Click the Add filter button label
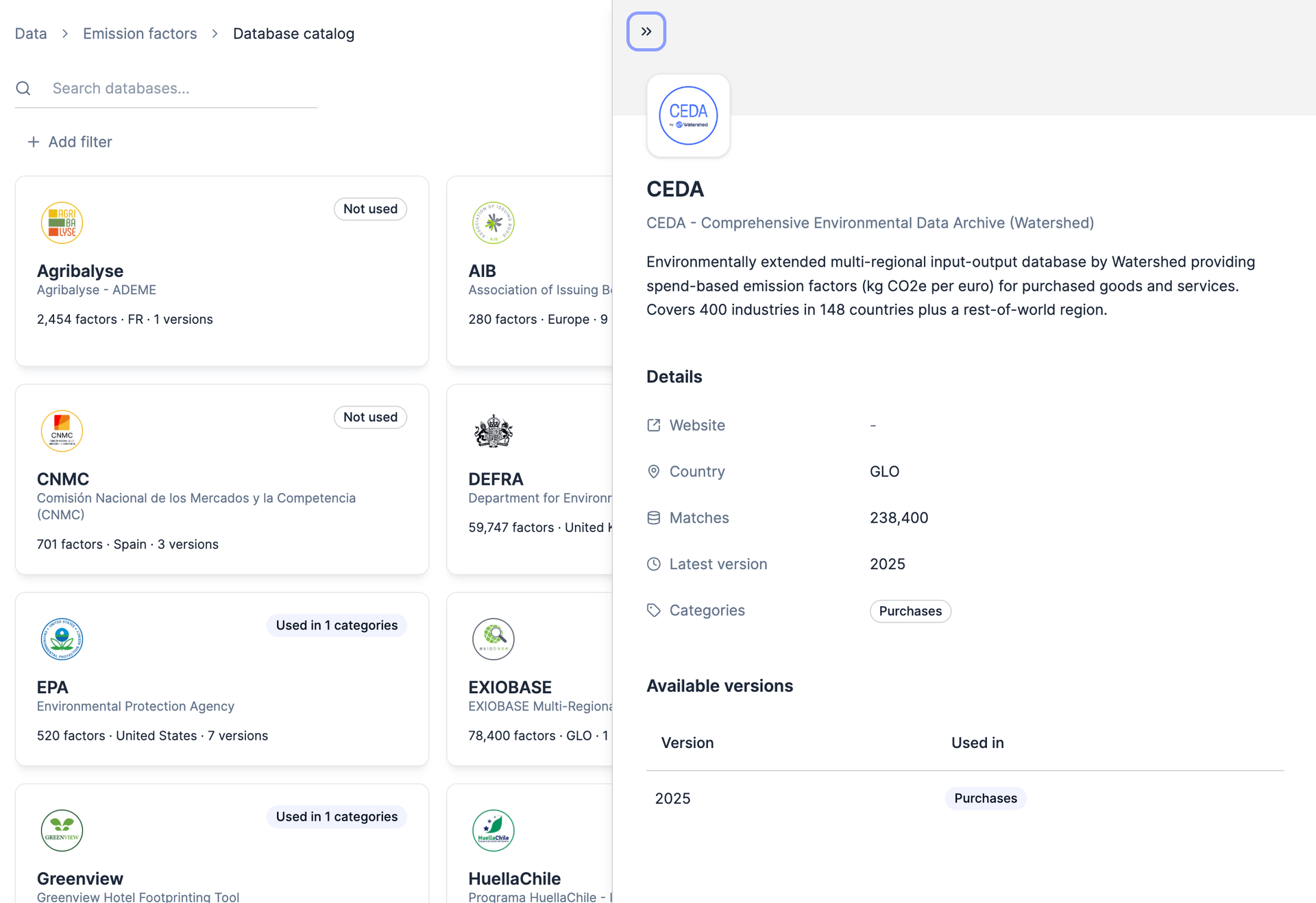This screenshot has width=1316, height=903. [80, 142]
